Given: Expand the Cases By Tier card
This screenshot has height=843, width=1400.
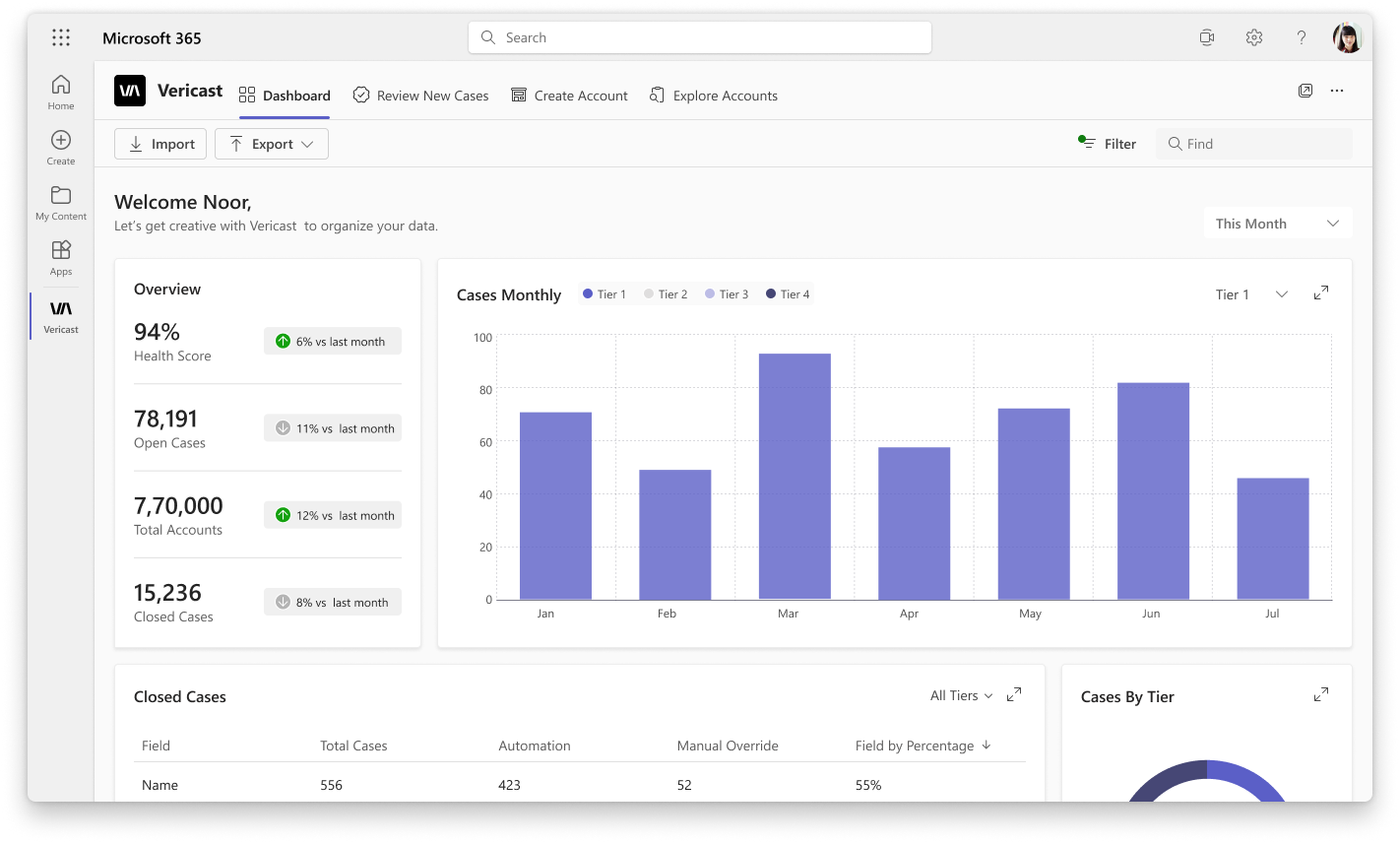Looking at the screenshot, I should point(1321,694).
